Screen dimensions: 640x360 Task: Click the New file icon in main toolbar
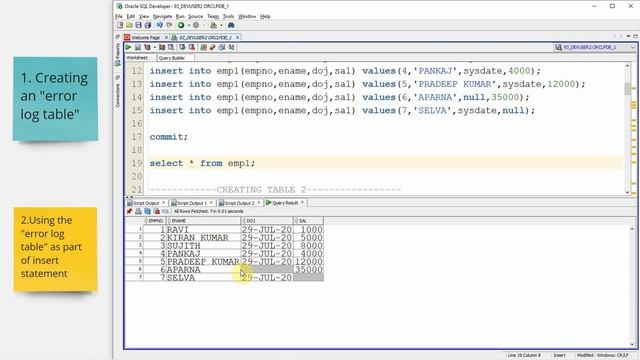(120, 25)
